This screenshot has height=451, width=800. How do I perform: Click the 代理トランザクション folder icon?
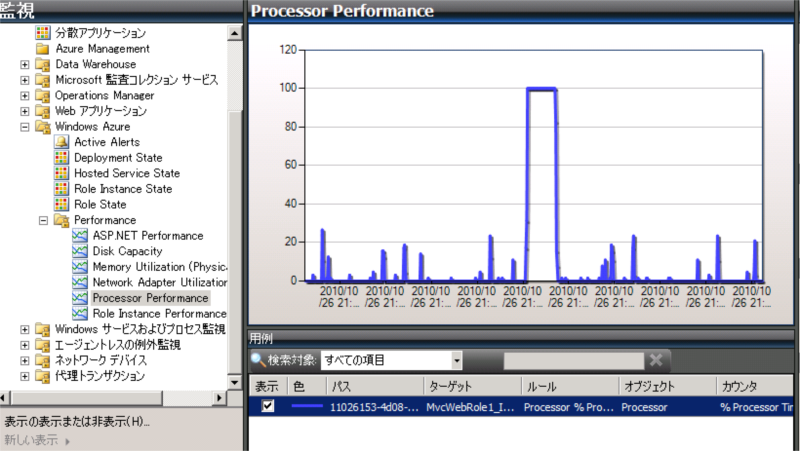coord(43,376)
